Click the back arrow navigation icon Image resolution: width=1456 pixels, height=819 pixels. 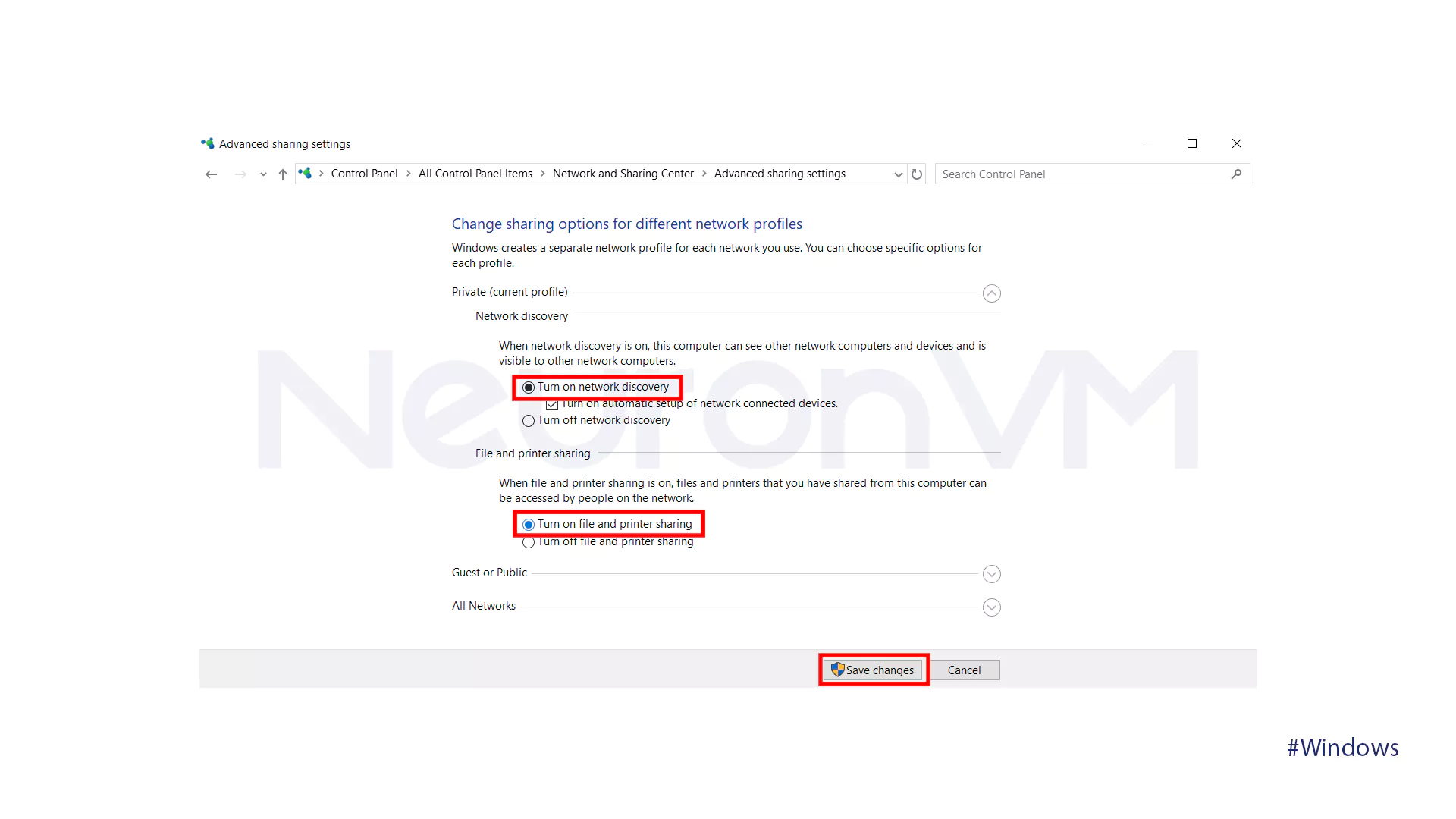point(211,174)
